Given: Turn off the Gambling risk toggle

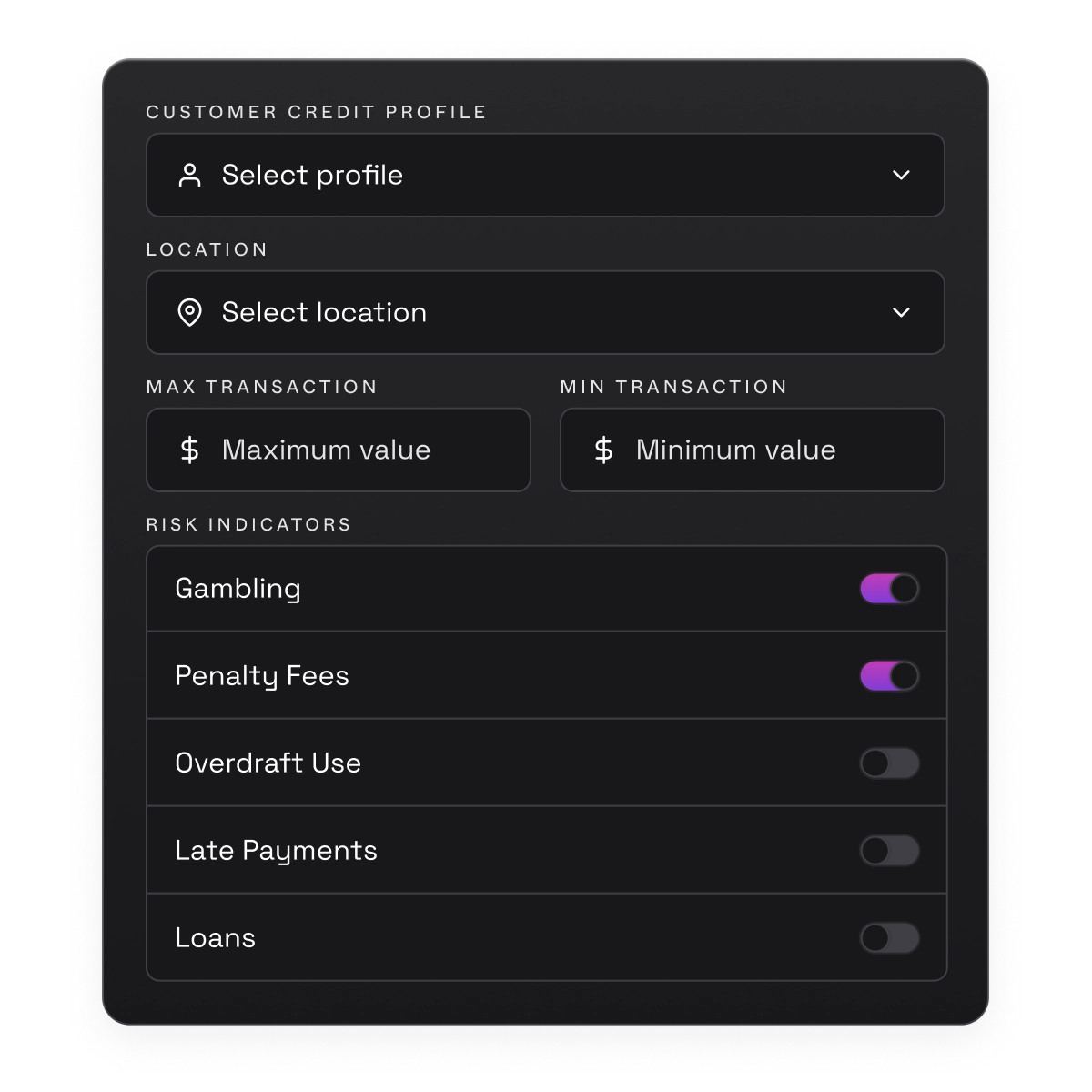Looking at the screenshot, I should pyautogui.click(x=889, y=589).
